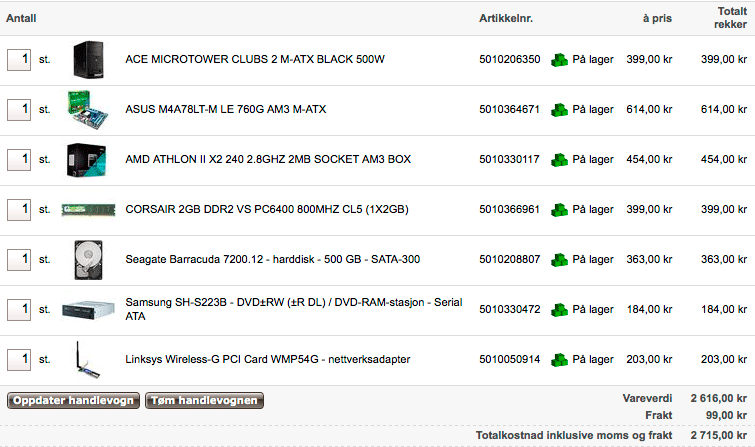
Task: Open the ASUS motherboard product image
Action: [88, 110]
